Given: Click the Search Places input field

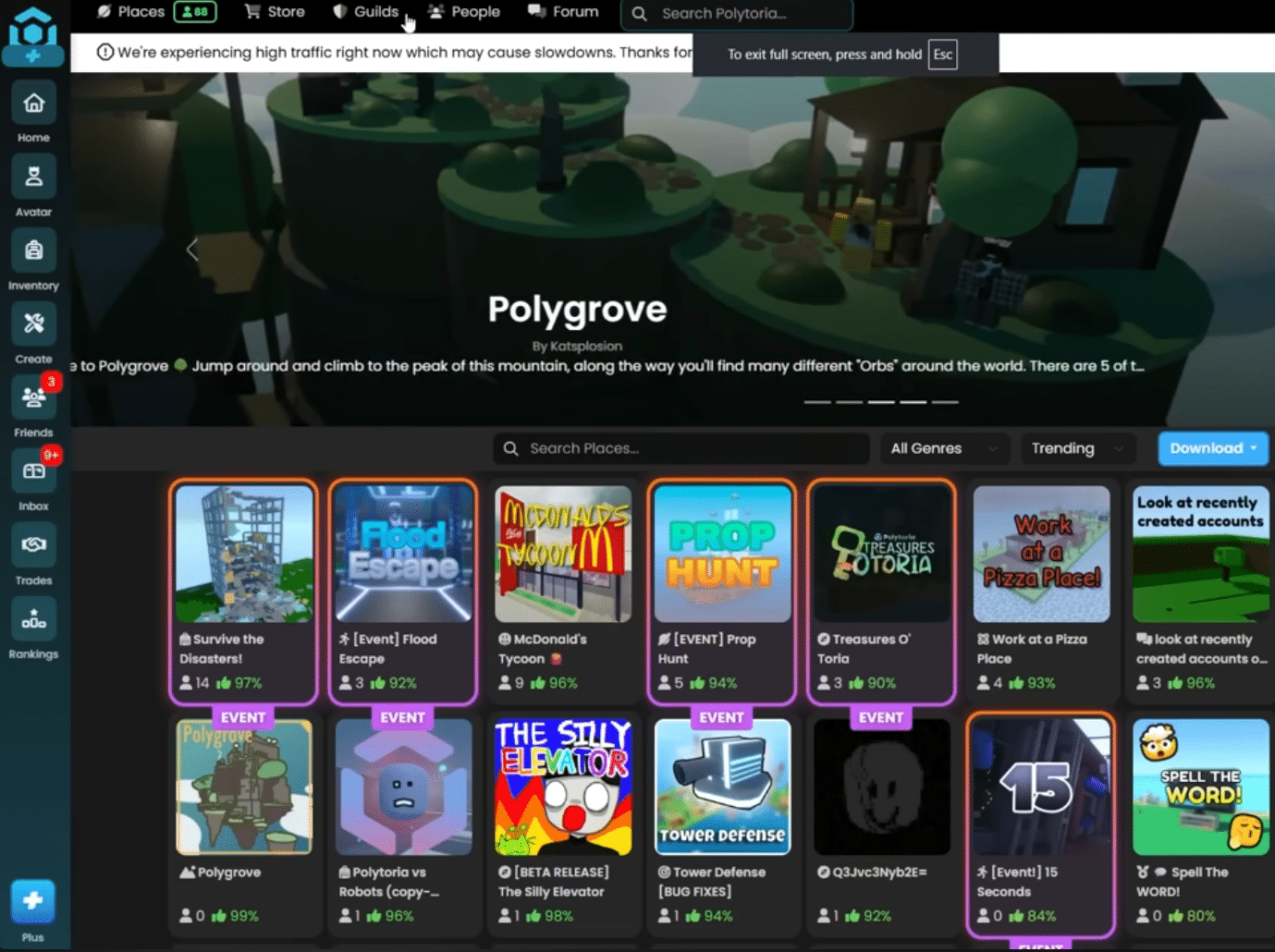Looking at the screenshot, I should click(x=681, y=448).
